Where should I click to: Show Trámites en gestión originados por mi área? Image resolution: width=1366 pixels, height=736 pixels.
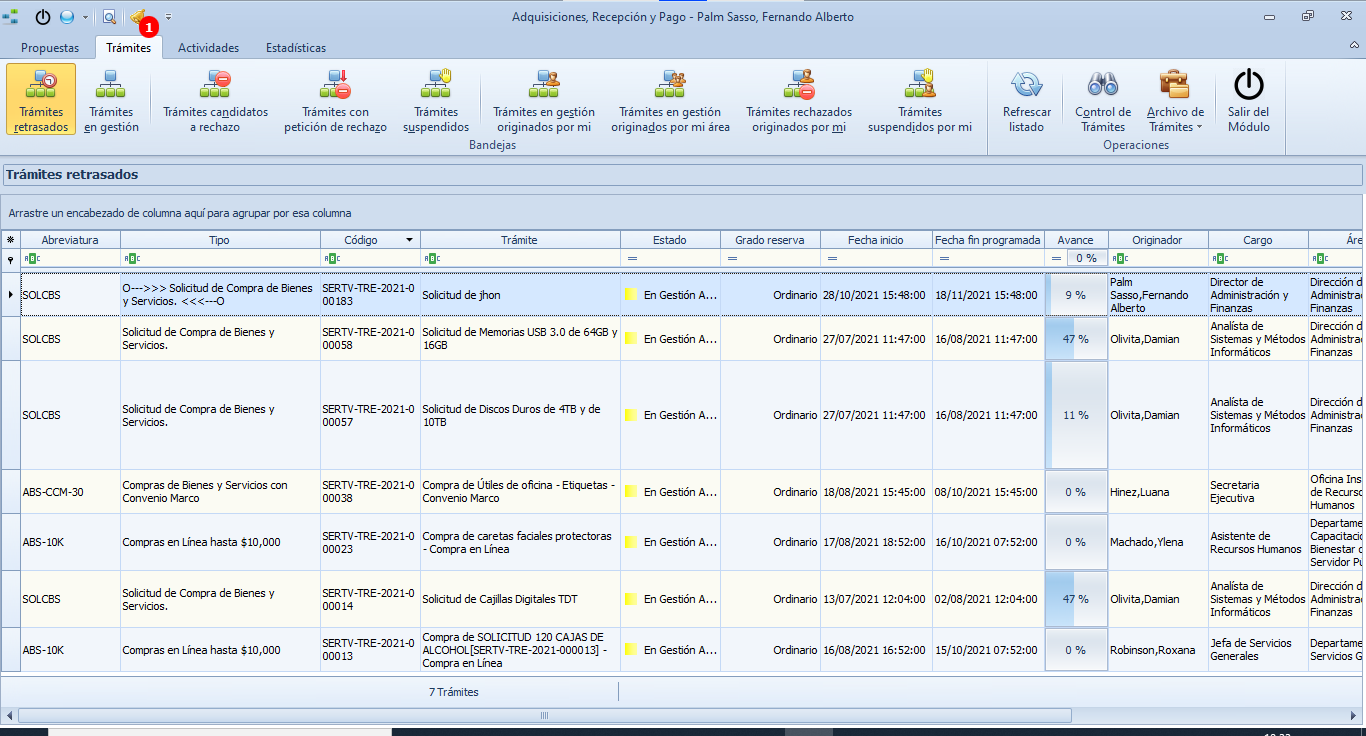tap(670, 99)
